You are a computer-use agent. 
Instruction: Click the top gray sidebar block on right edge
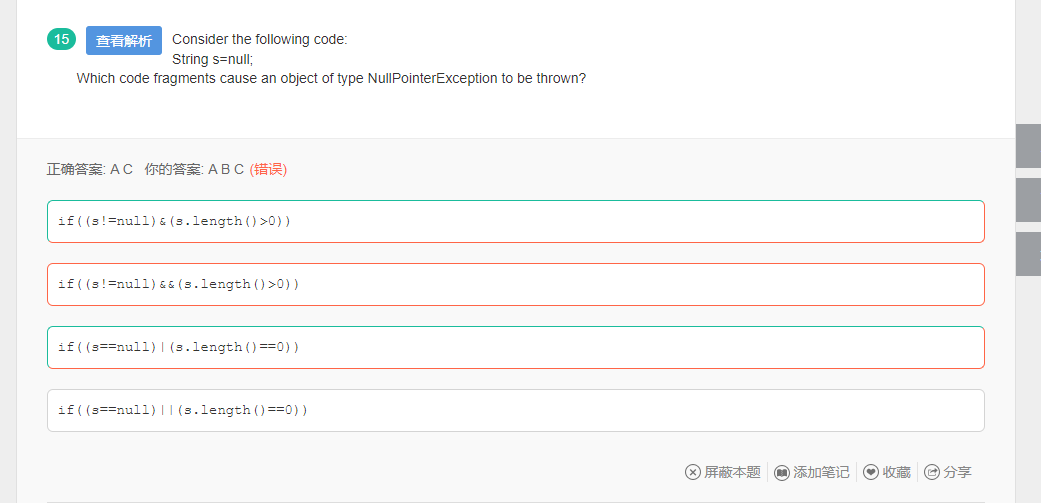coord(1028,145)
